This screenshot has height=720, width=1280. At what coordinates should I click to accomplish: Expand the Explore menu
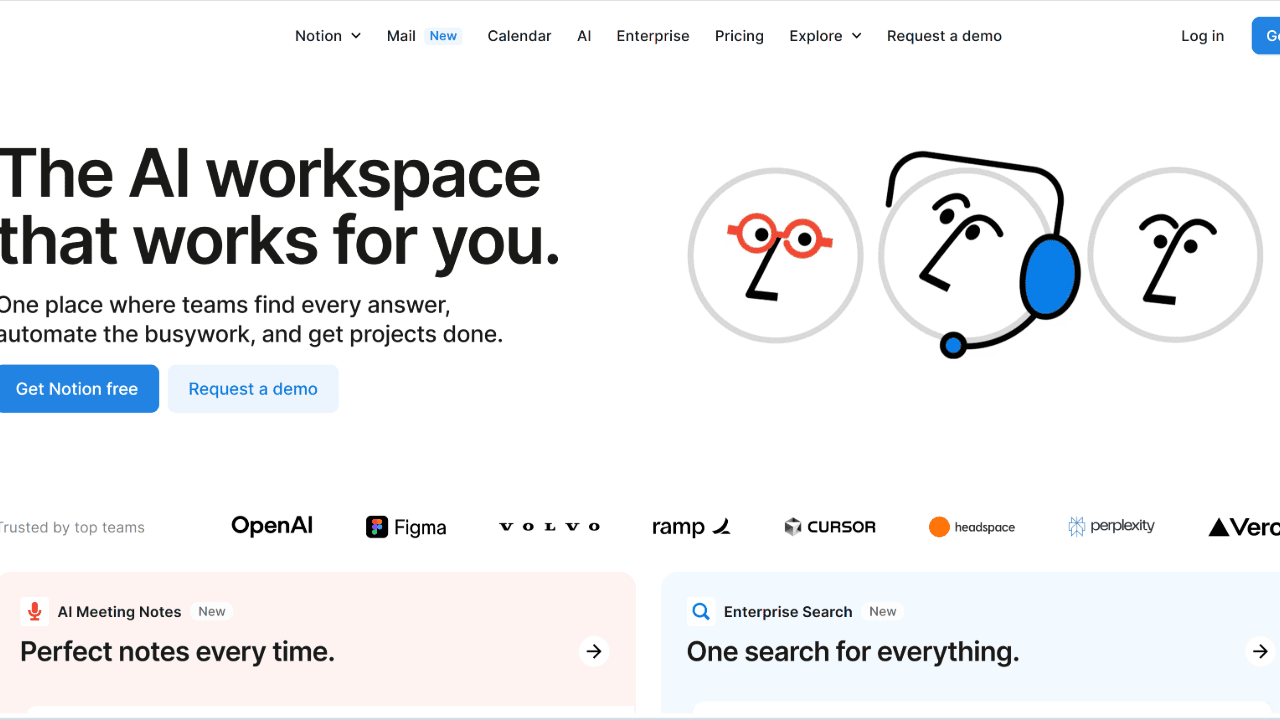pyautogui.click(x=825, y=36)
